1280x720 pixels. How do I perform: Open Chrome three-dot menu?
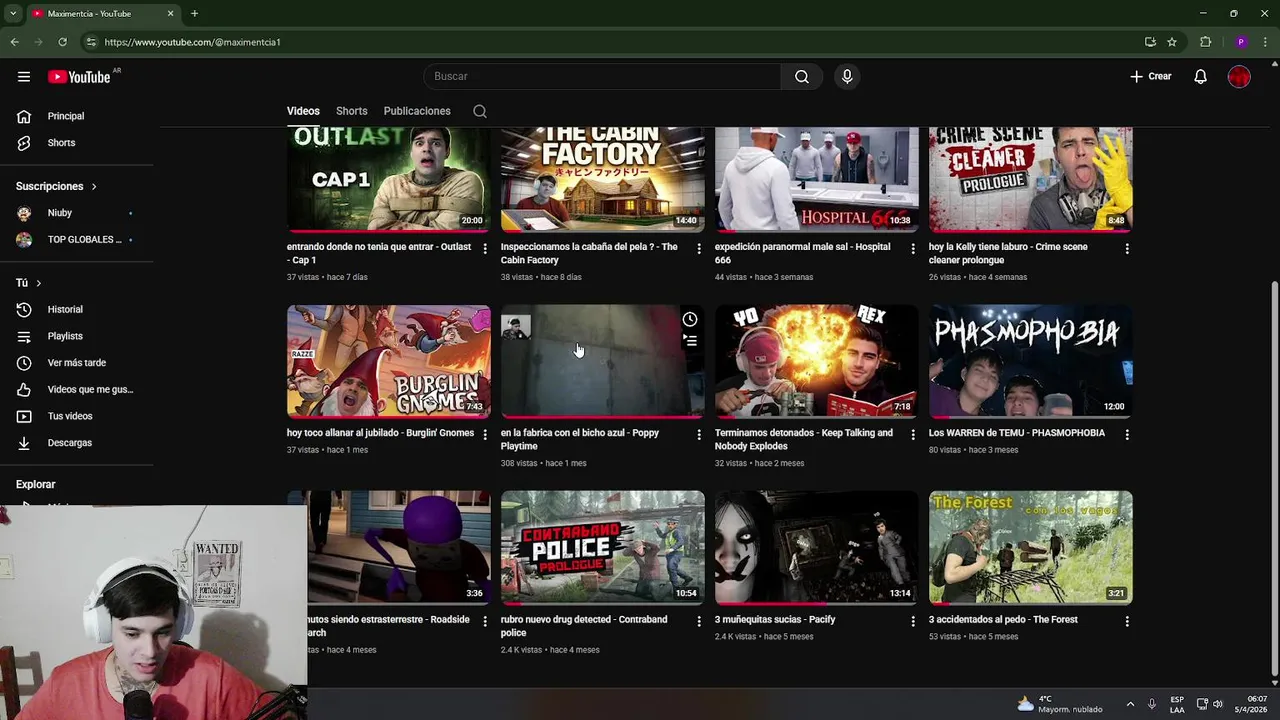click(x=1265, y=42)
